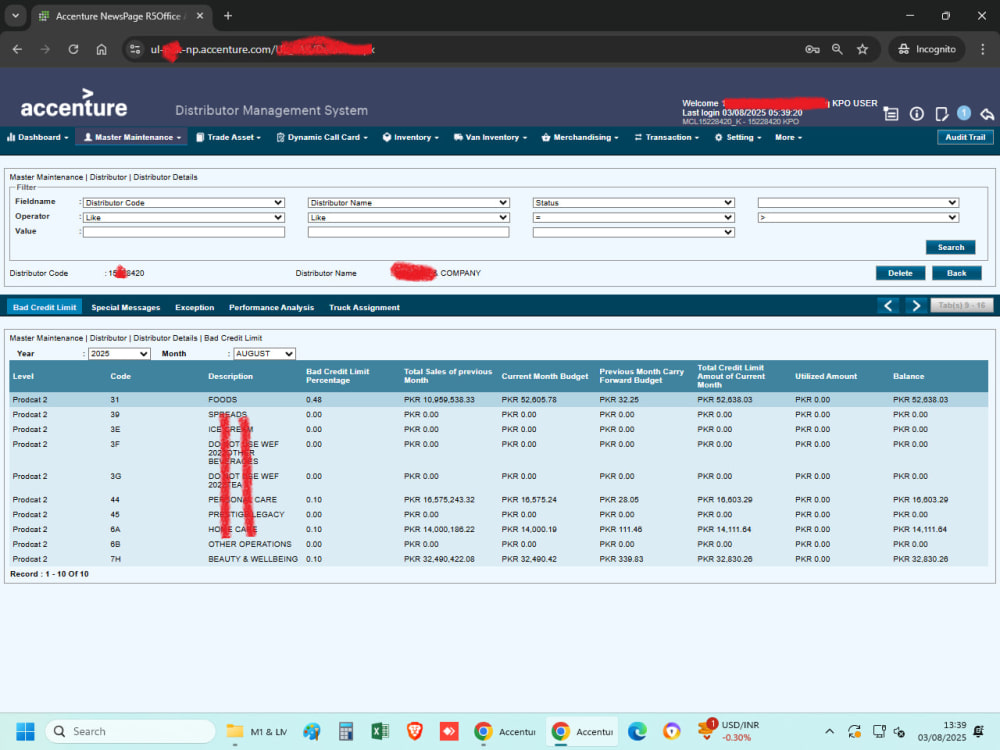1000x750 pixels.
Task: Open Brave browser from taskbar
Action: coord(415,732)
